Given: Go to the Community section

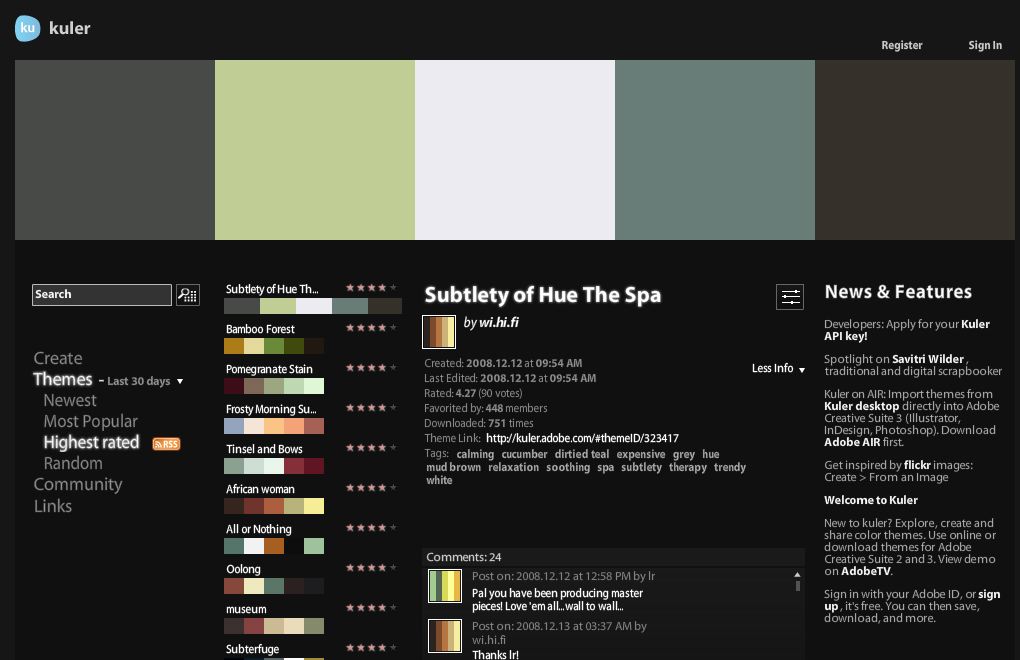Looking at the screenshot, I should click(x=78, y=485).
